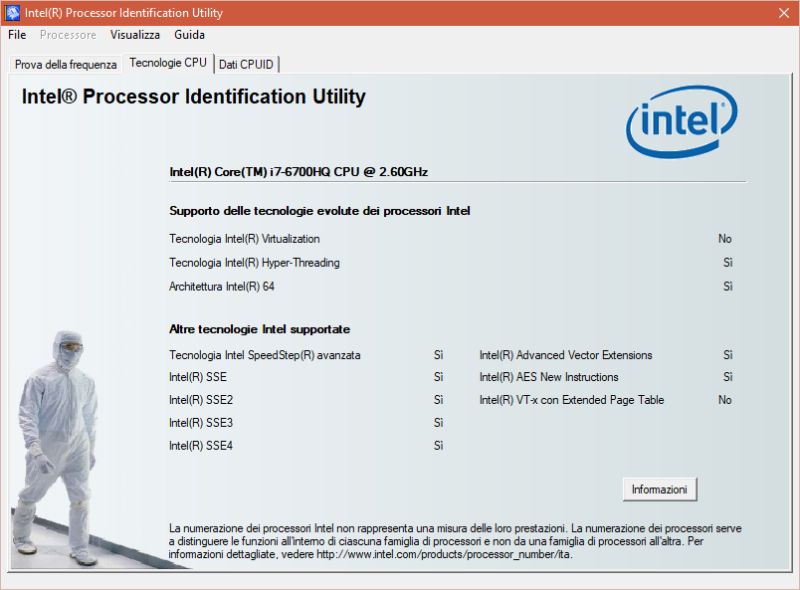Screen dimensions: 800x590
Task: Close the Processor Identification Utility window
Action: coord(785,13)
